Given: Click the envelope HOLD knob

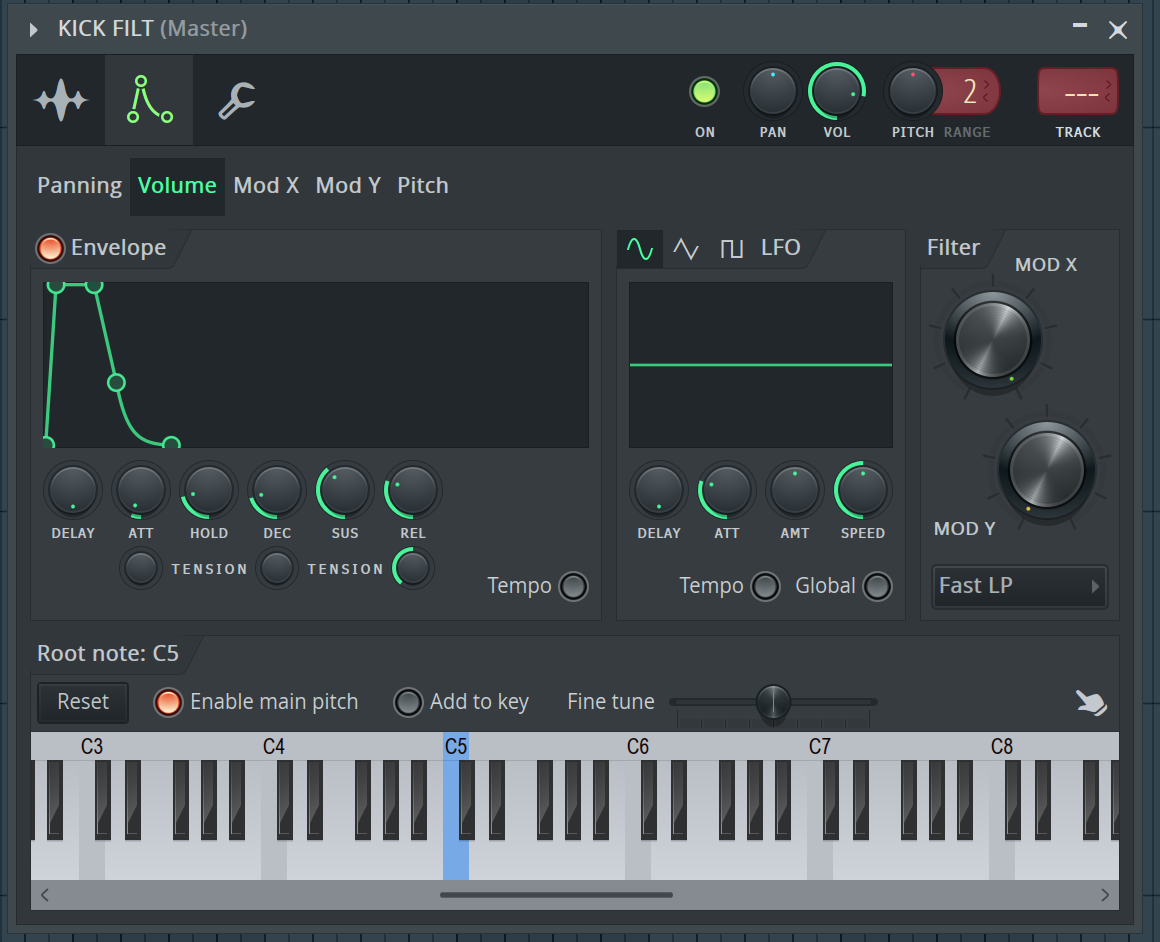Looking at the screenshot, I should tap(209, 490).
